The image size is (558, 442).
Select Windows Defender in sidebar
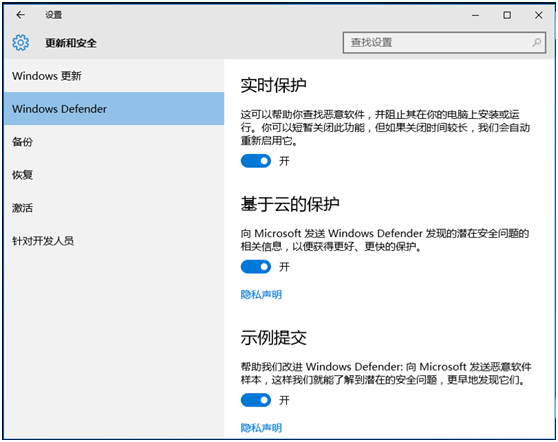[x=114, y=109]
